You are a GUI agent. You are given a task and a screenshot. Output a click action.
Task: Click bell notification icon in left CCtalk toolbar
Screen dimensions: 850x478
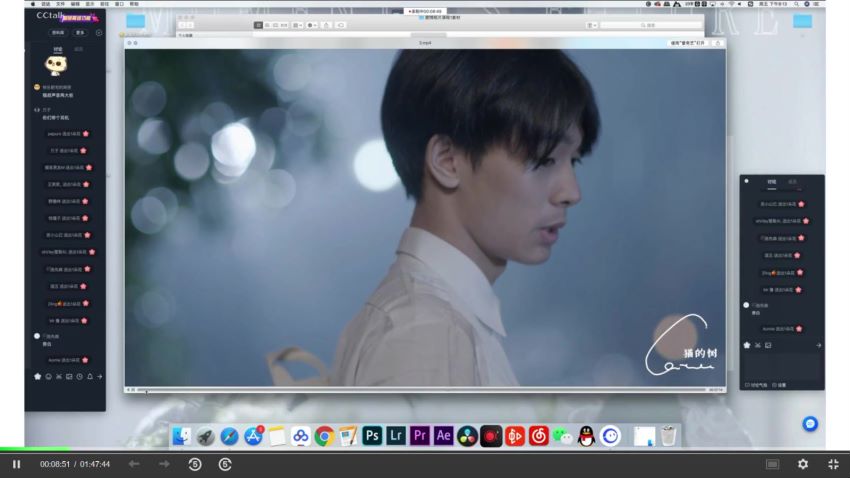point(89,377)
